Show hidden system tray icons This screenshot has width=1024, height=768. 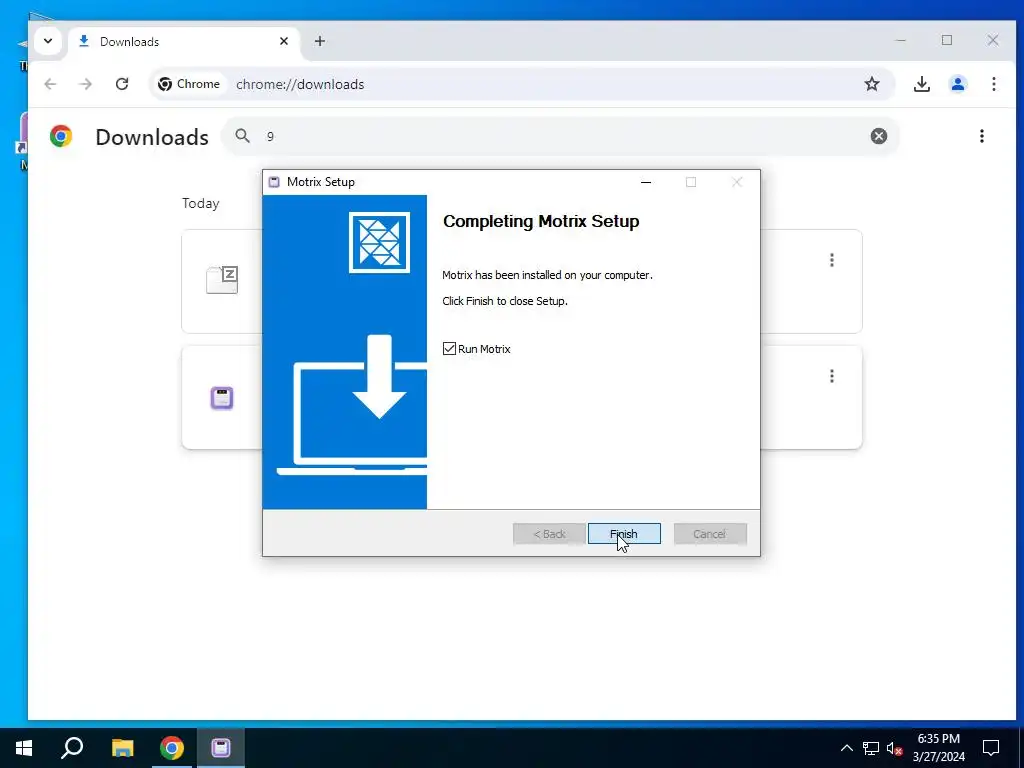click(846, 748)
